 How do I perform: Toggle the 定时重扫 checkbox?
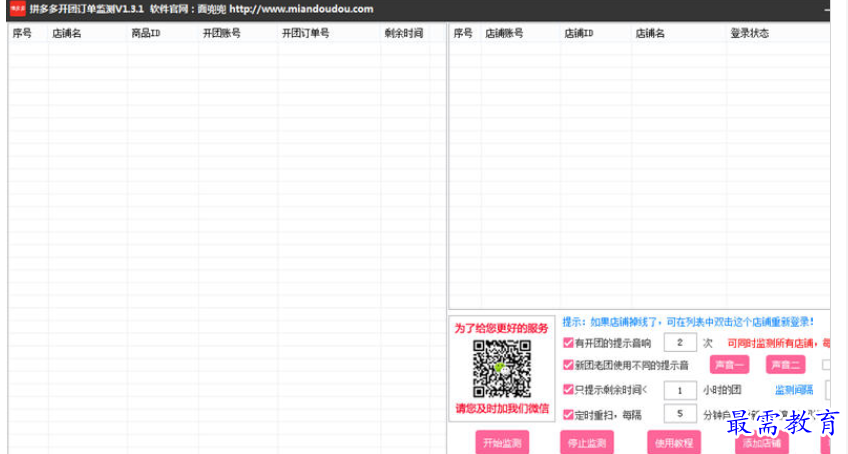point(568,414)
